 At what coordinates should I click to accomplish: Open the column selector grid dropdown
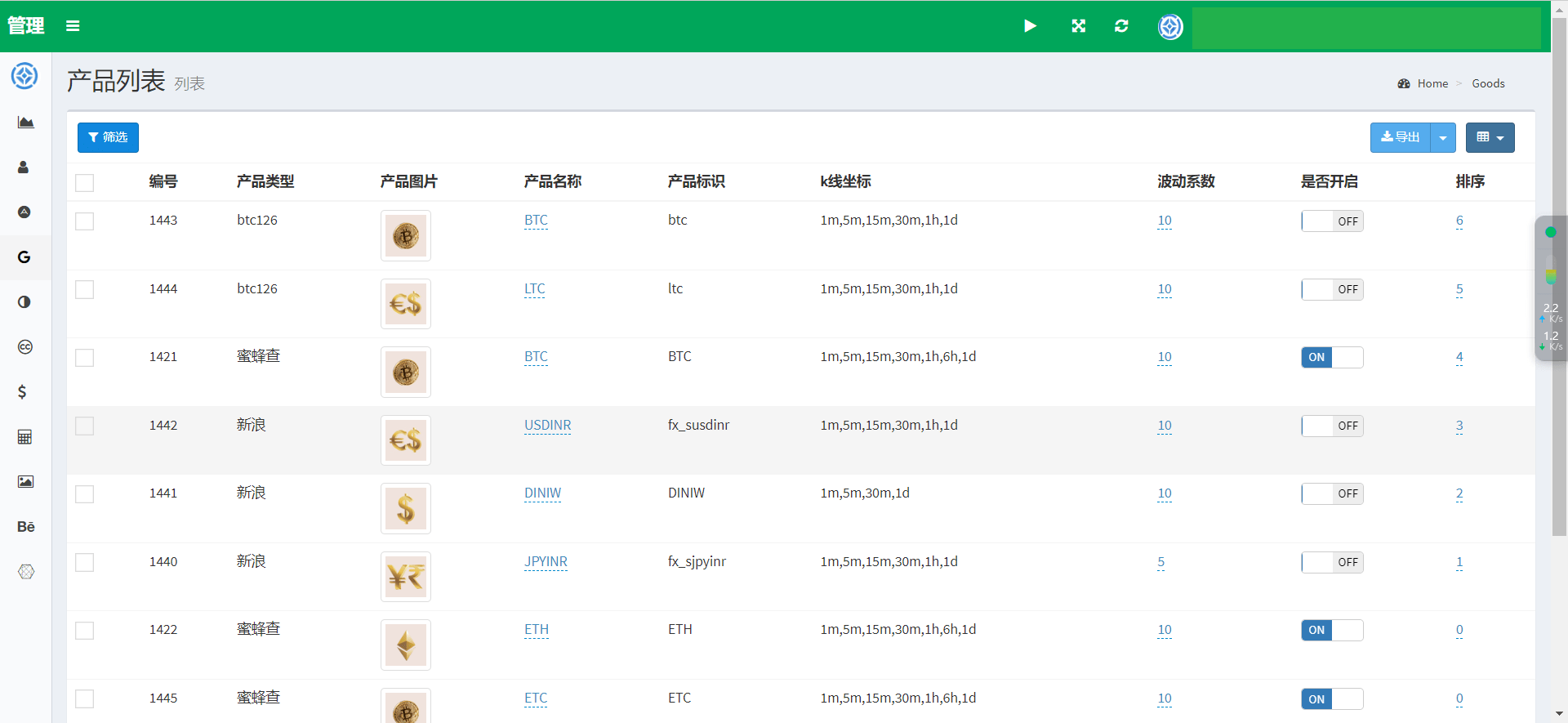pos(1490,138)
